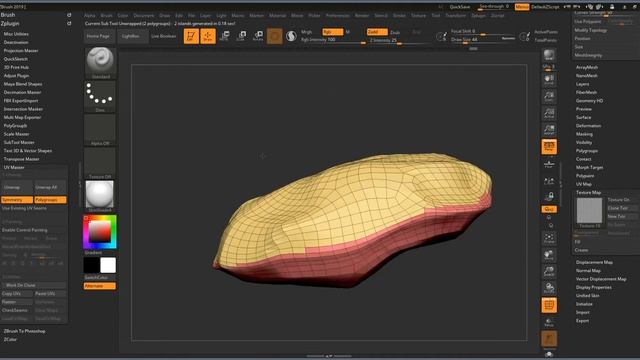Image resolution: width=640 pixels, height=360 pixels.
Task: Click the Gizmo 3D icon
Action: (x=274, y=36)
